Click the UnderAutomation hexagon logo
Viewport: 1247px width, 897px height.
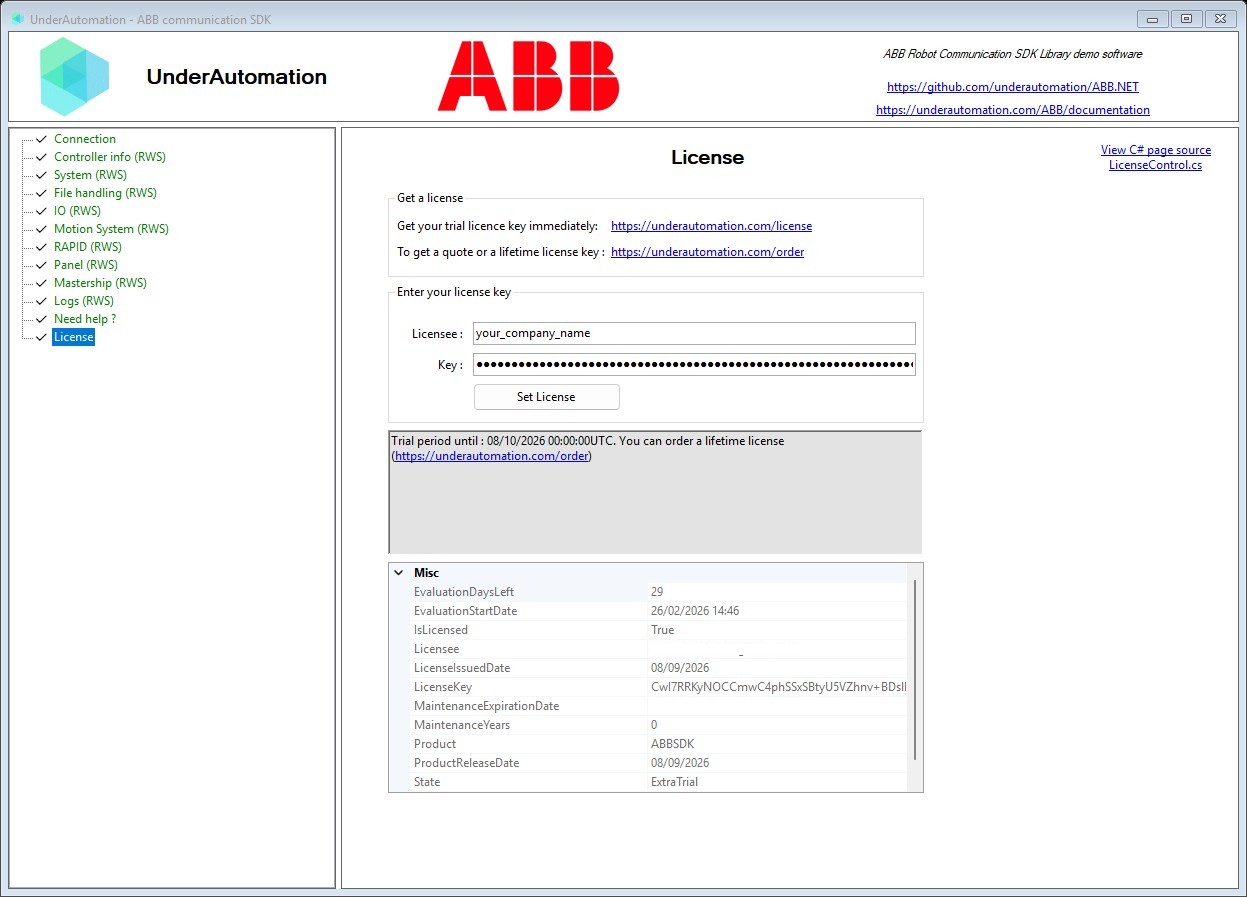[74, 77]
